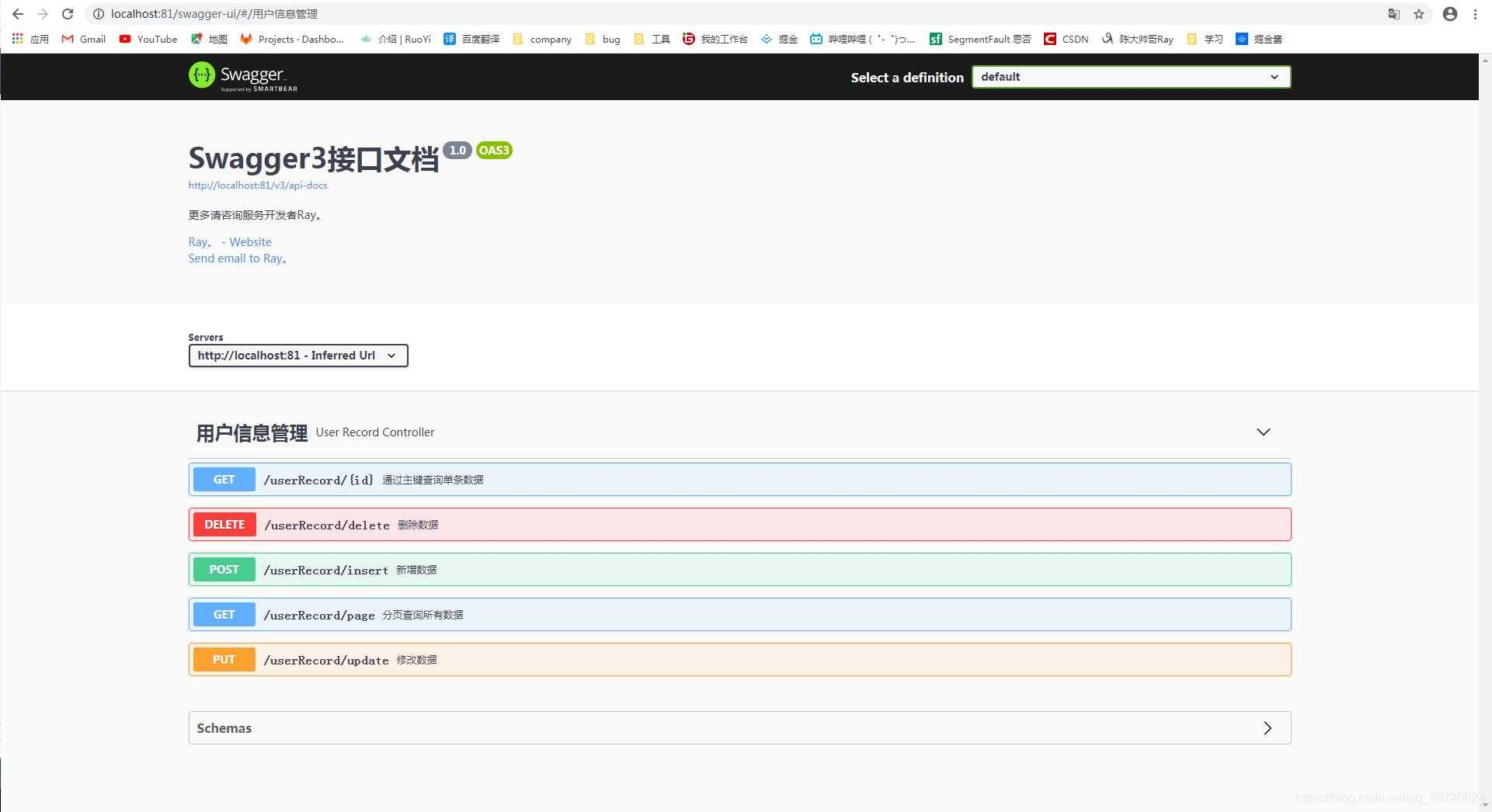Click the bookmark star icon
This screenshot has width=1492, height=812.
click(1420, 14)
